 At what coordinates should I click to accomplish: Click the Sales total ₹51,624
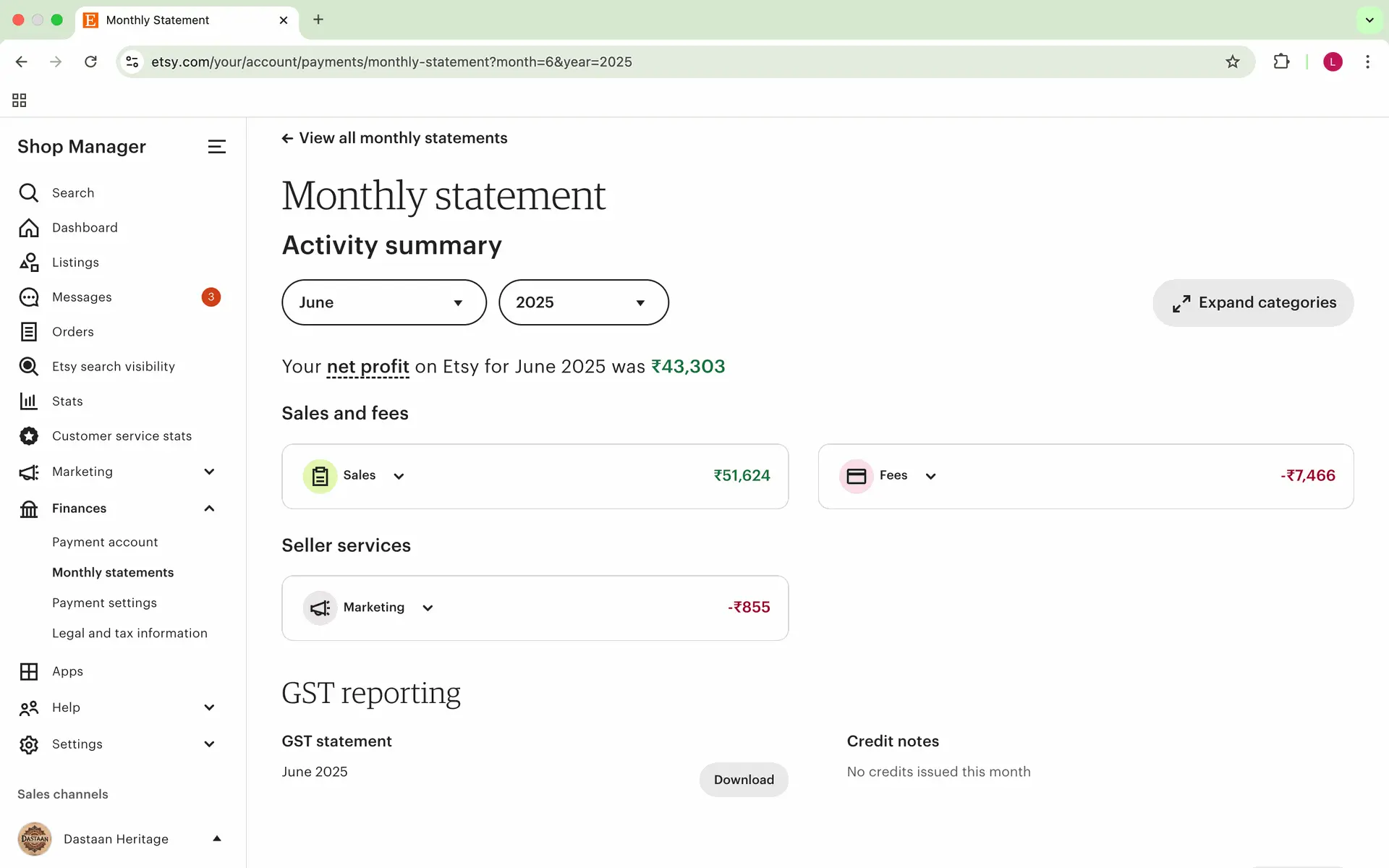(x=742, y=476)
